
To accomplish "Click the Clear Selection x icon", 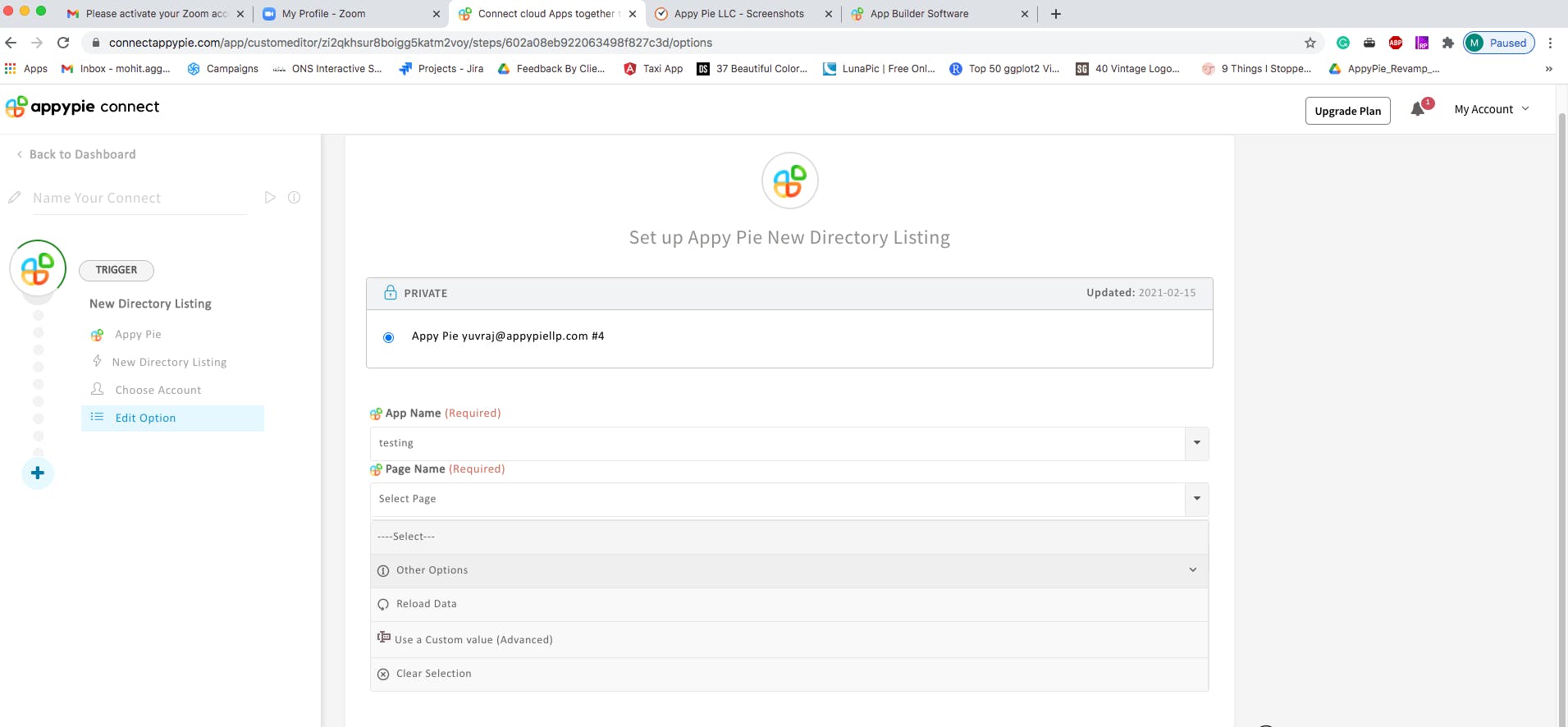I will click(383, 674).
